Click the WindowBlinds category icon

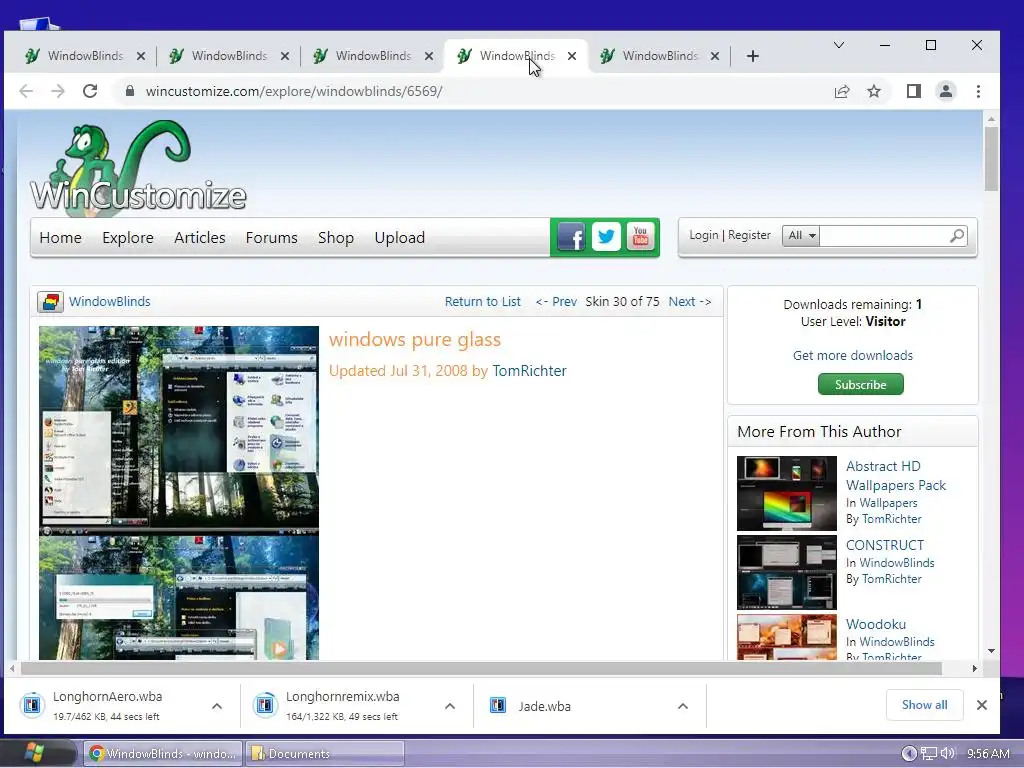[50, 302]
